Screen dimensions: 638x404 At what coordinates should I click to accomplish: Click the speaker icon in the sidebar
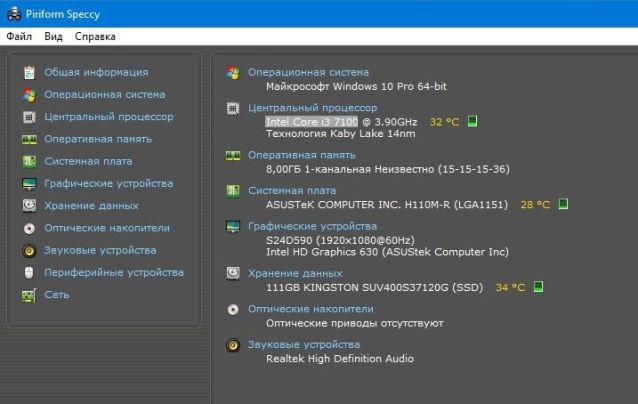29,251
